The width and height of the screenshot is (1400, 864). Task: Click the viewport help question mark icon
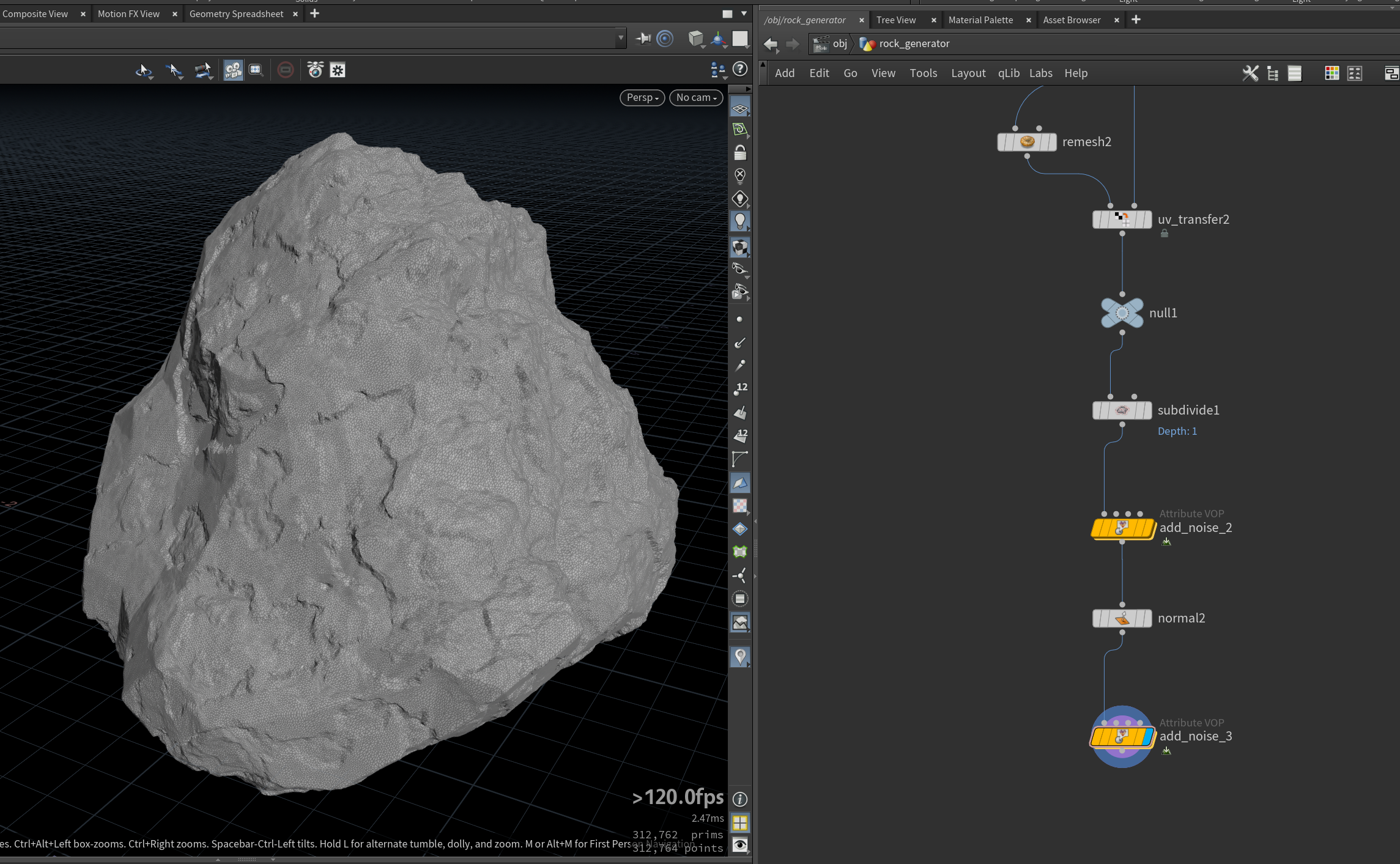[740, 69]
